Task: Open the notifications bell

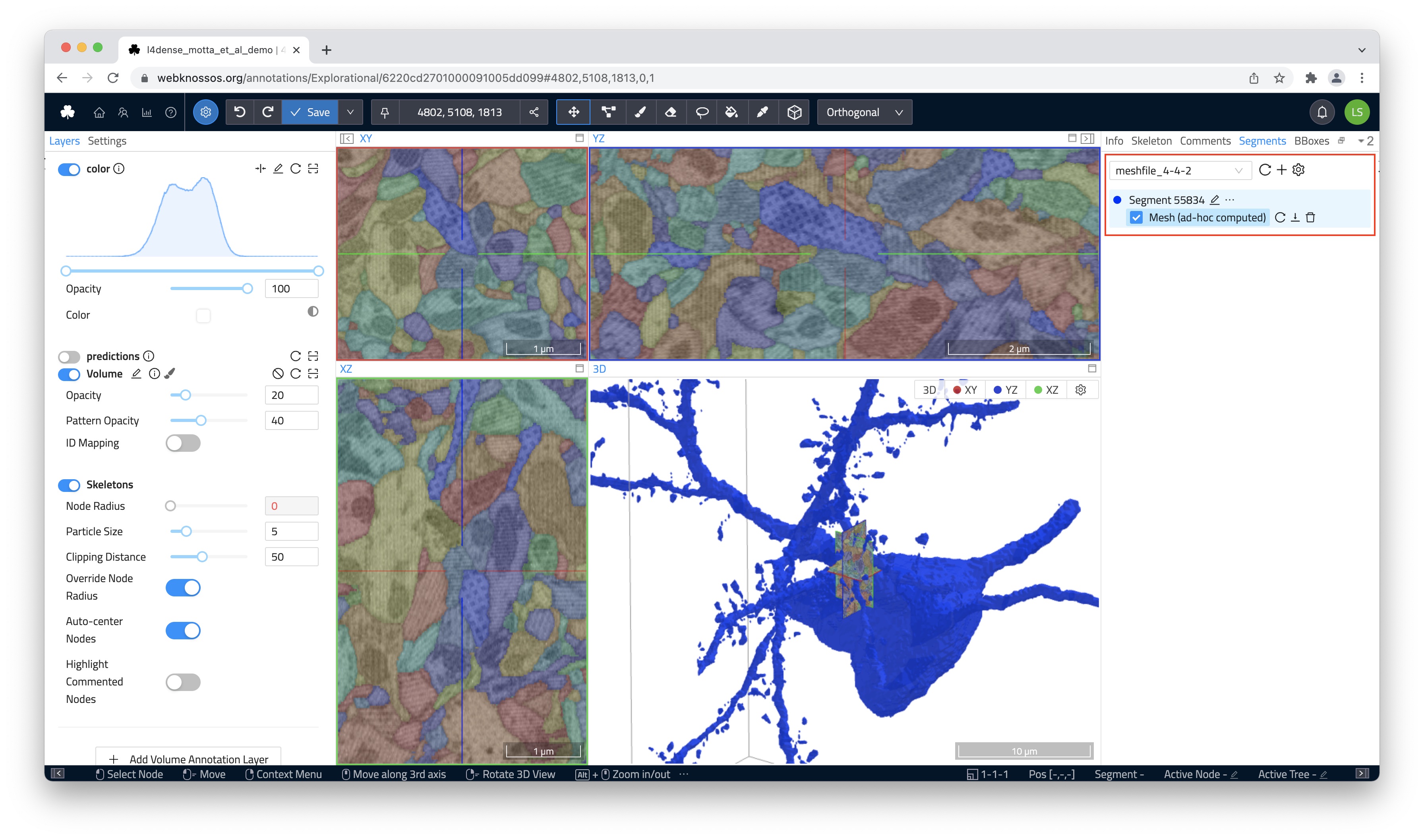Action: coord(1322,112)
